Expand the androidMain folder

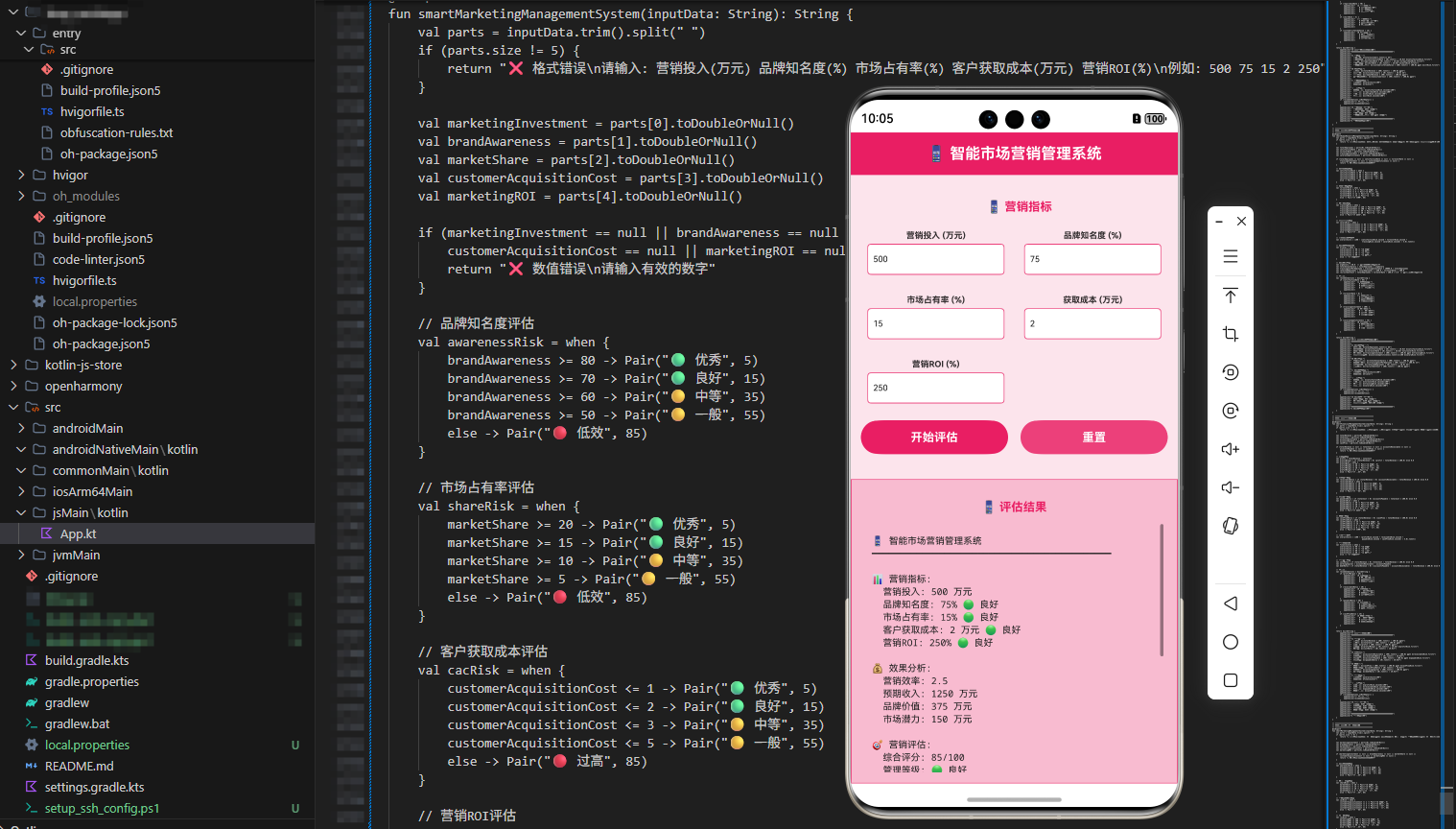[21, 428]
